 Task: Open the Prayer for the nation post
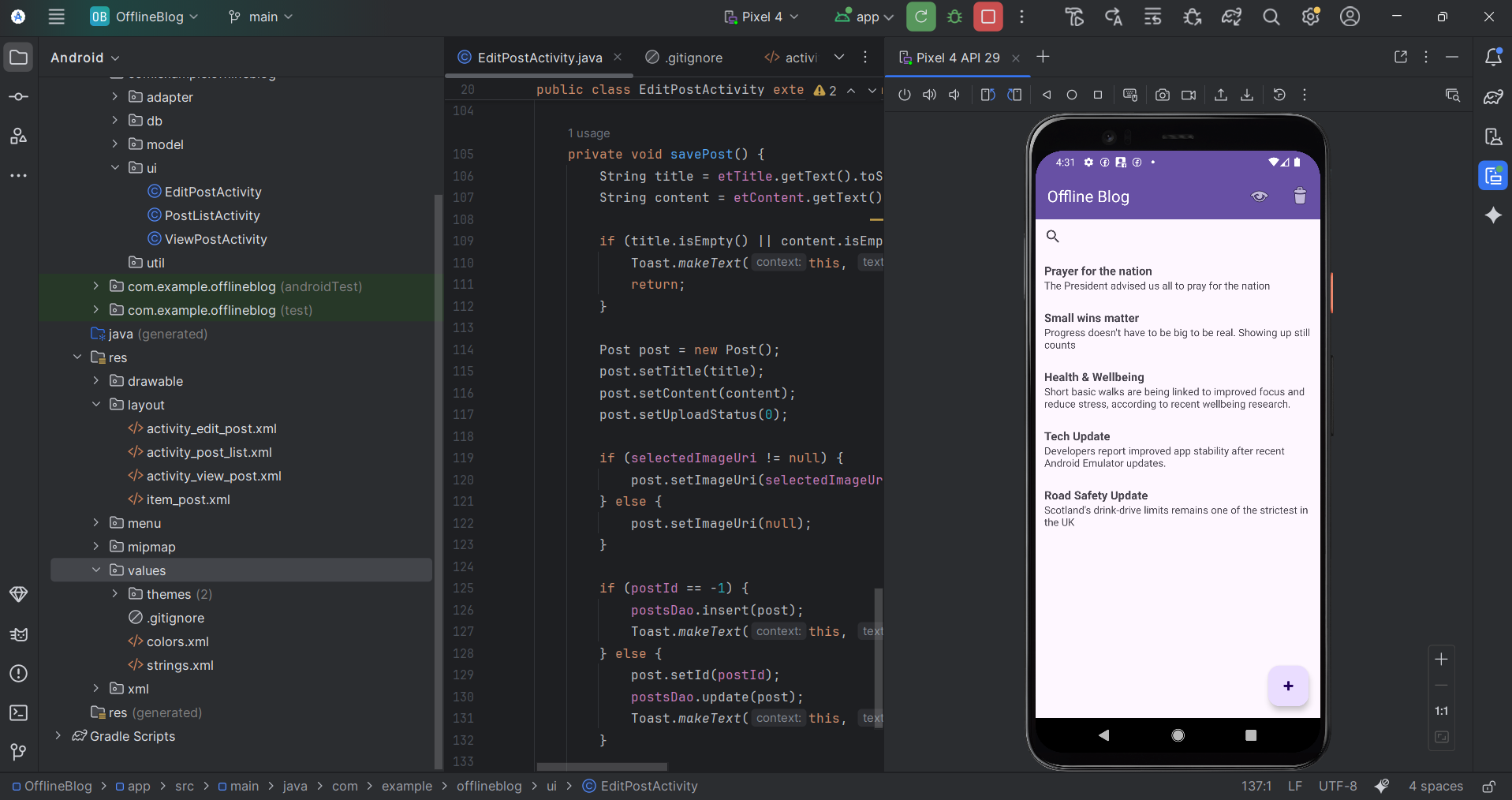[x=1176, y=279]
